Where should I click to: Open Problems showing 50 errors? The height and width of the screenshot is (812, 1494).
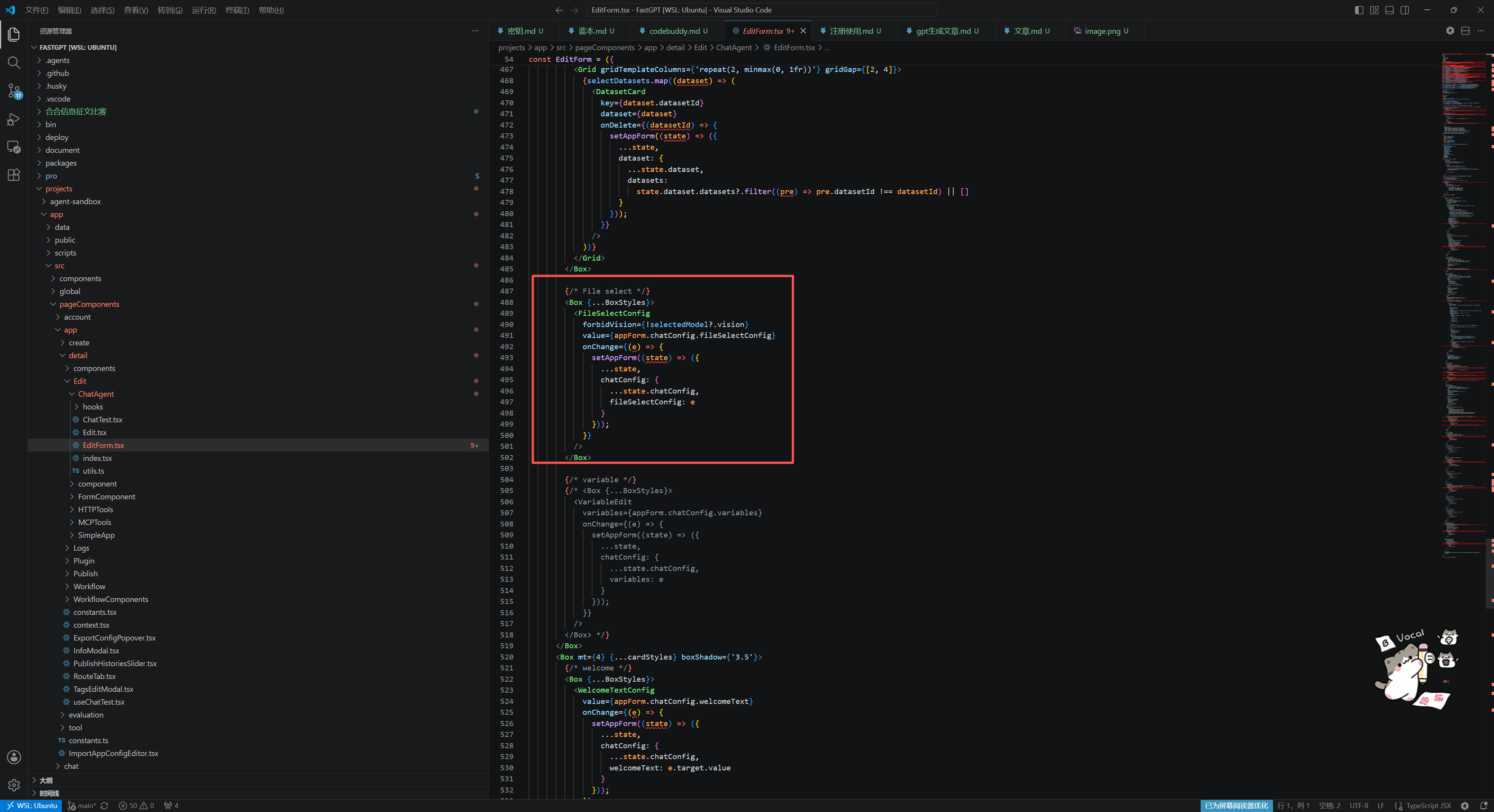[136, 806]
